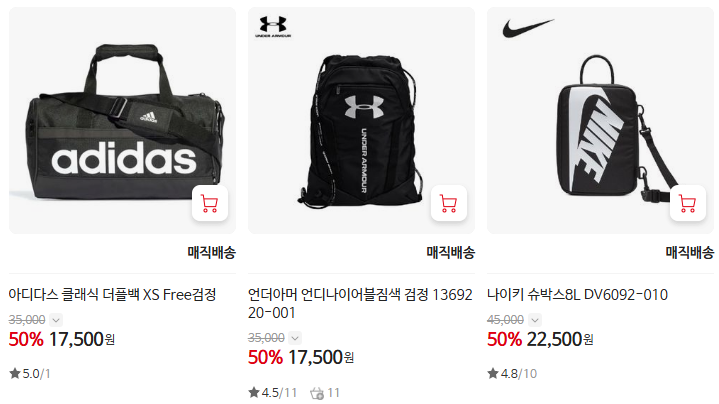Expand price details next to Under Armour 35,000
719x404 pixels.
(295, 338)
